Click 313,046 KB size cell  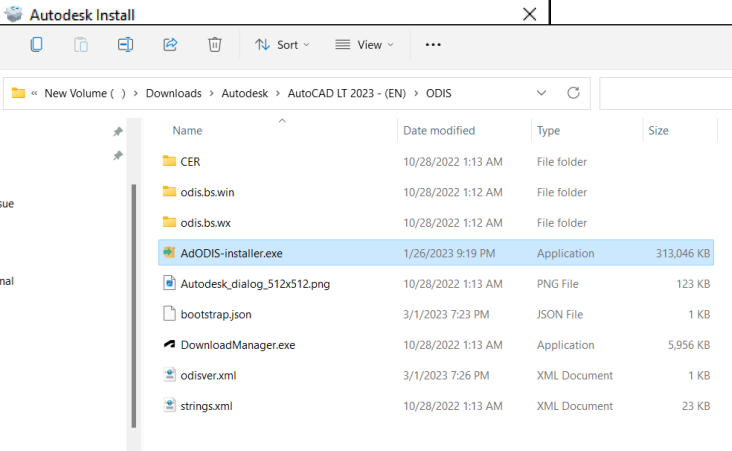pos(683,254)
